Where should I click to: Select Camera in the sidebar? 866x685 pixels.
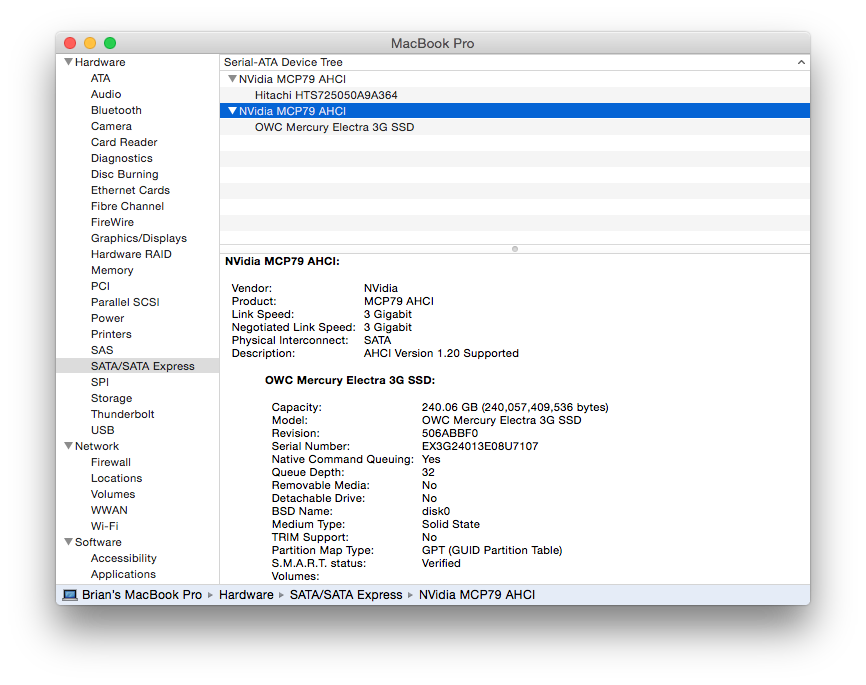pyautogui.click(x=111, y=127)
